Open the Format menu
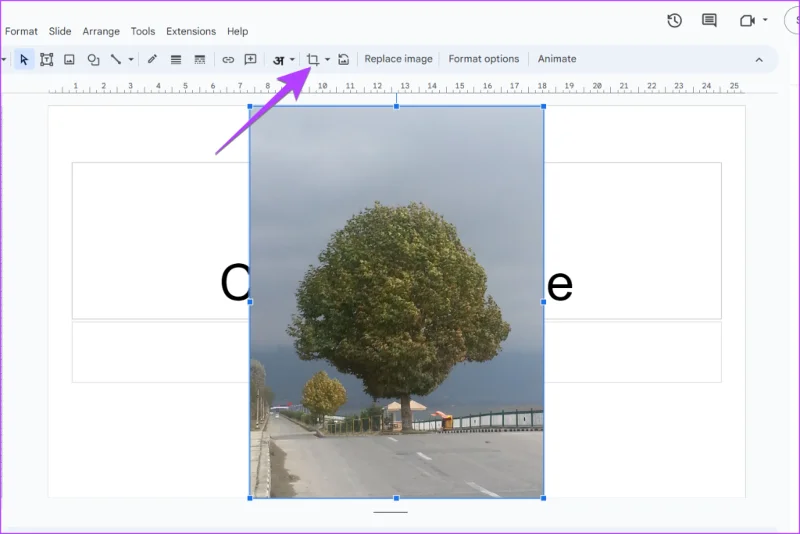The width and height of the screenshot is (800, 534). (x=21, y=31)
